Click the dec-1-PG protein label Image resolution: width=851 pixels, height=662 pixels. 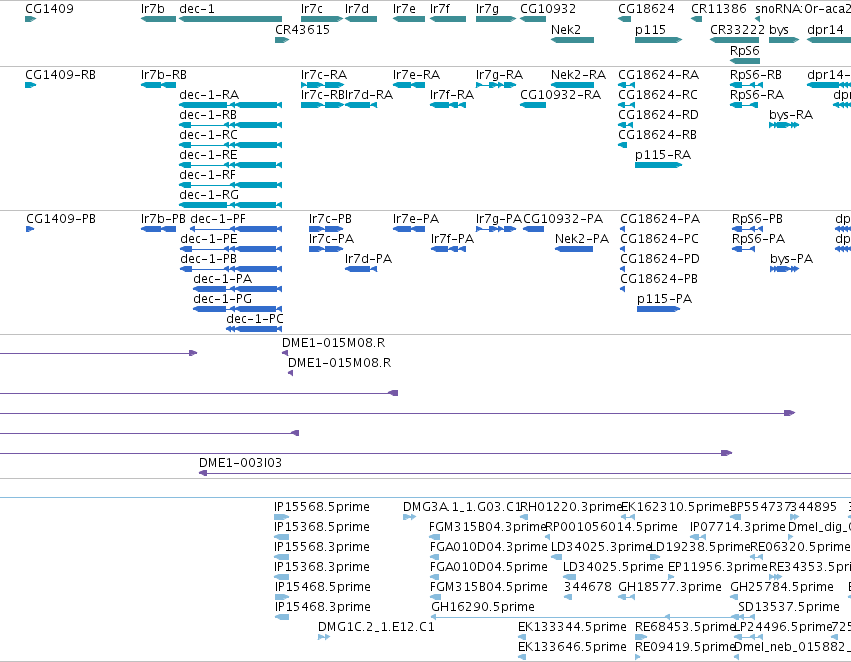point(223,298)
